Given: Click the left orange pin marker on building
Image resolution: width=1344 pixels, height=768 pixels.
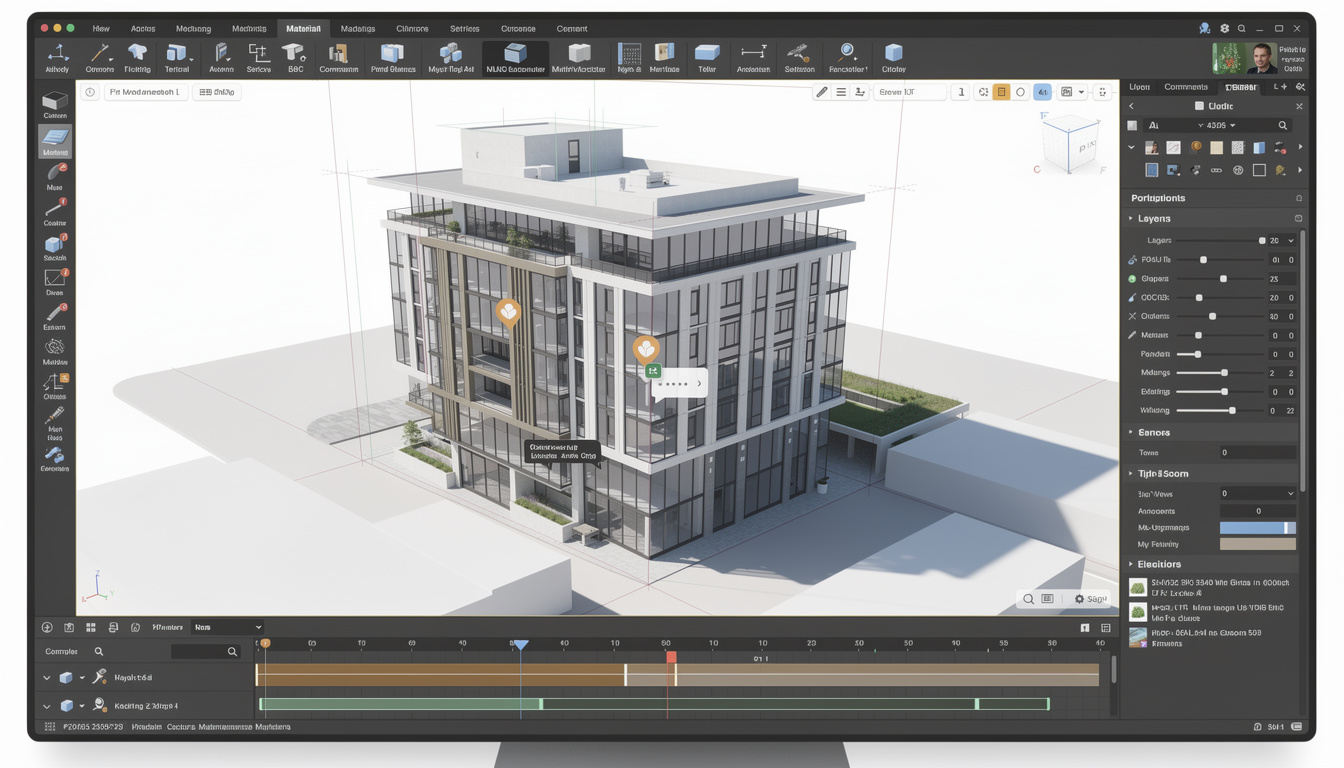Looking at the screenshot, I should pyautogui.click(x=509, y=313).
